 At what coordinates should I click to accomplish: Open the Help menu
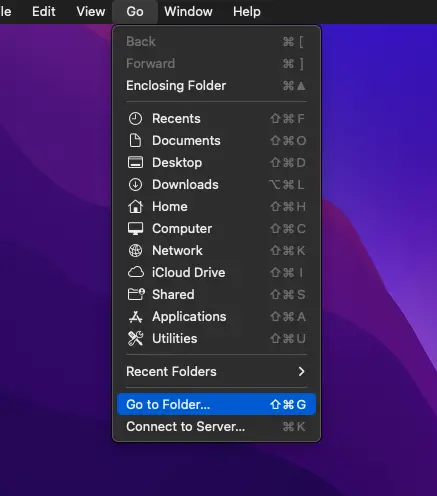coord(247,12)
